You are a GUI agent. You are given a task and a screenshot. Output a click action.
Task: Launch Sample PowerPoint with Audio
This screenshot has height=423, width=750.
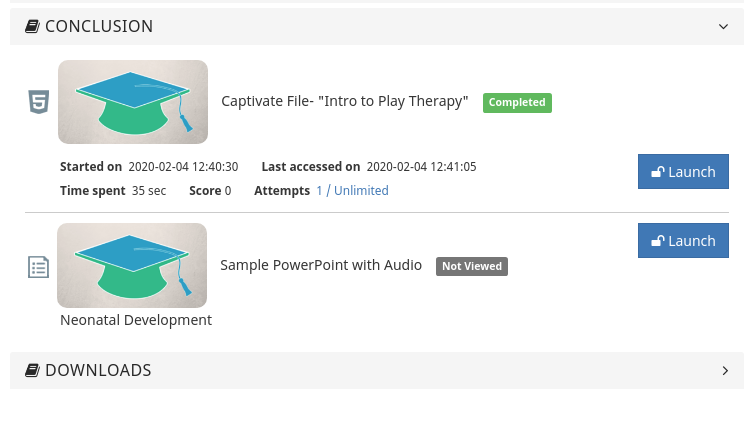(x=684, y=241)
